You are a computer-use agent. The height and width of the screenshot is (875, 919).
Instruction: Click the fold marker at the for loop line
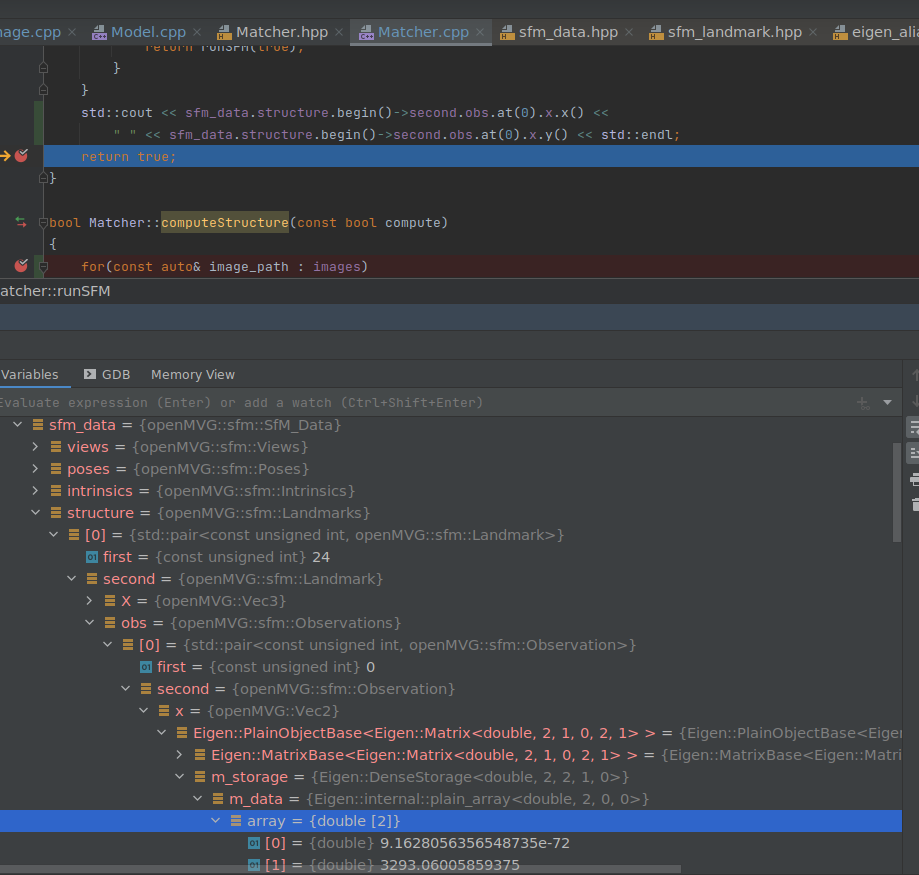click(43, 267)
